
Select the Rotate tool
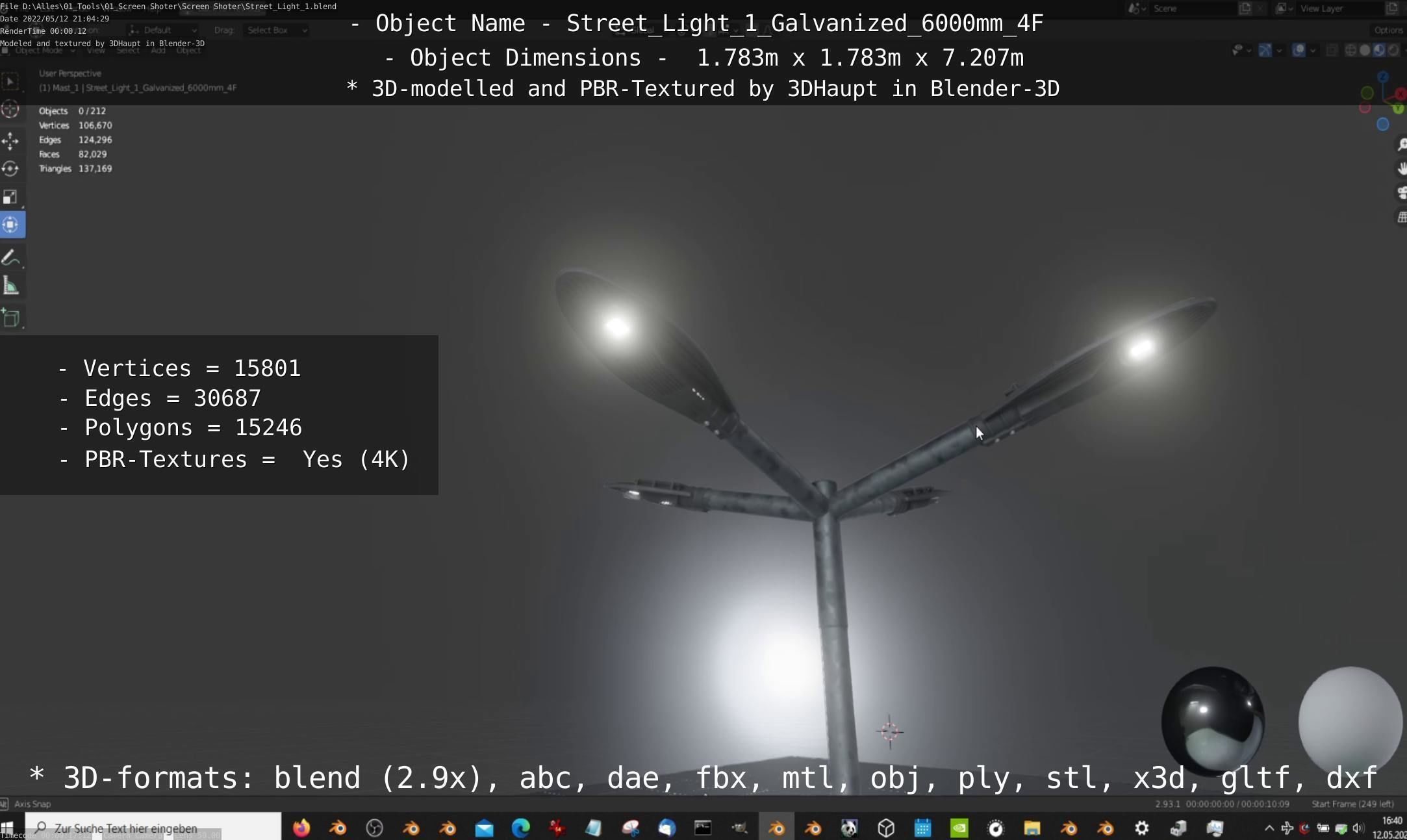coord(10,169)
